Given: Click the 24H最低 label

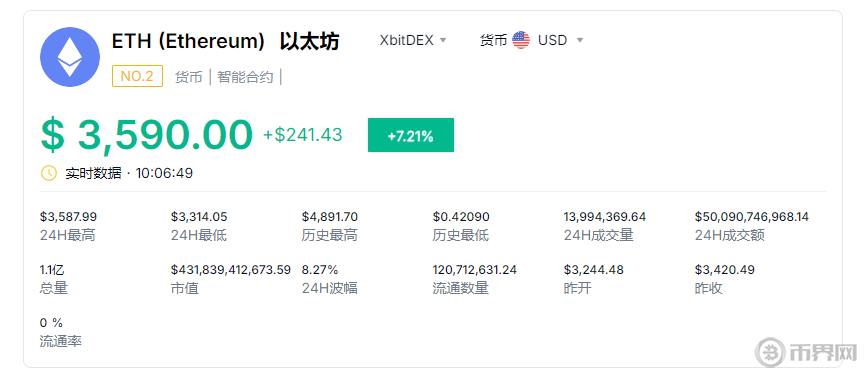Looking at the screenshot, I should point(199,235).
